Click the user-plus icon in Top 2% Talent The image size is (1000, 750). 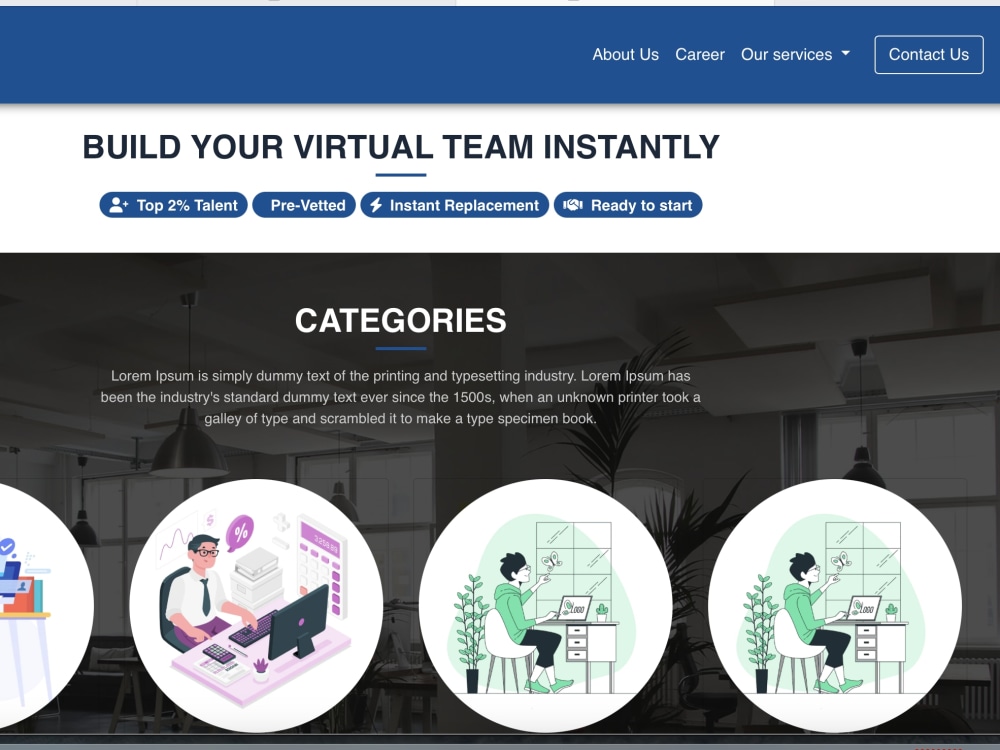point(119,205)
